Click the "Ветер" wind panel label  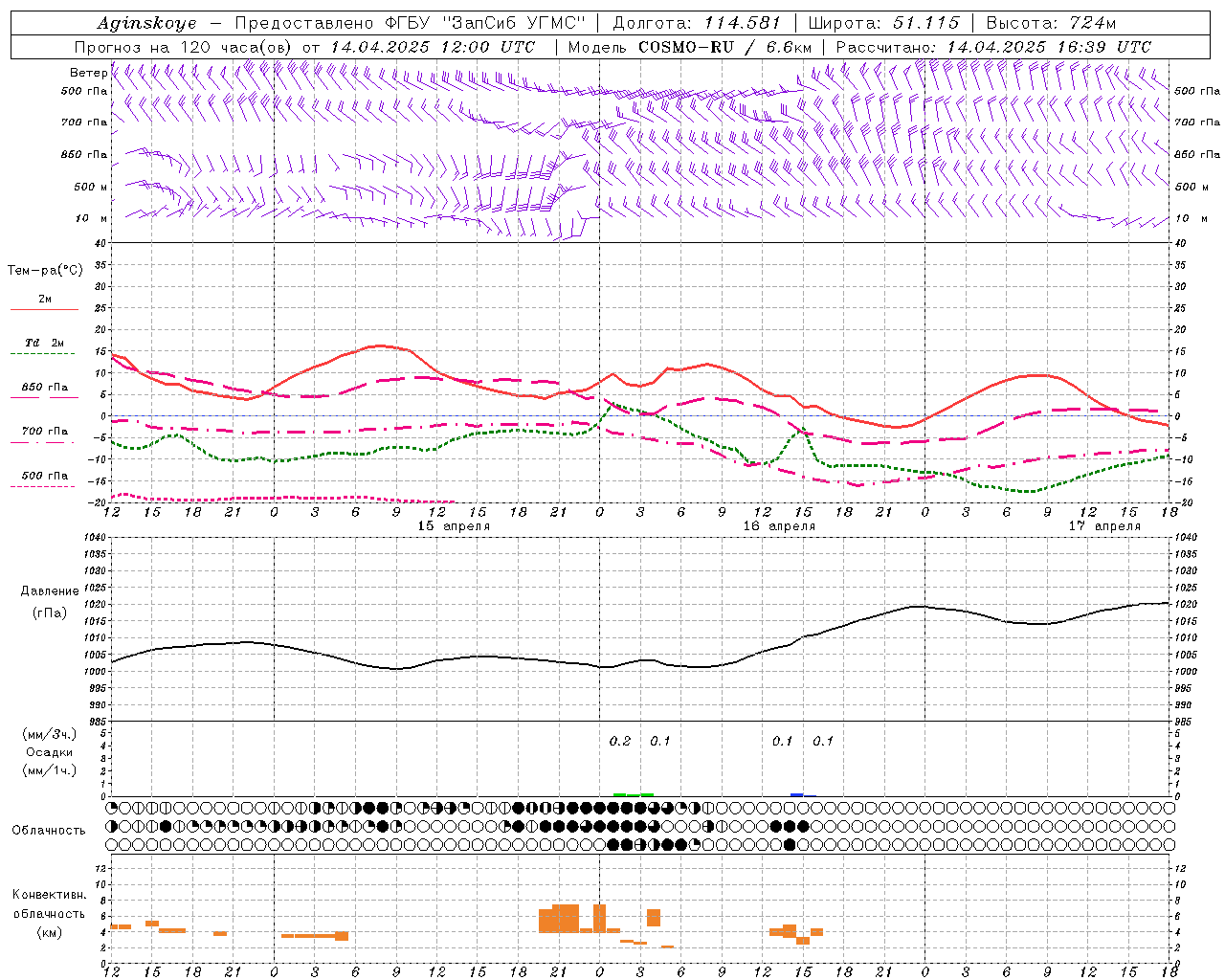point(89,73)
